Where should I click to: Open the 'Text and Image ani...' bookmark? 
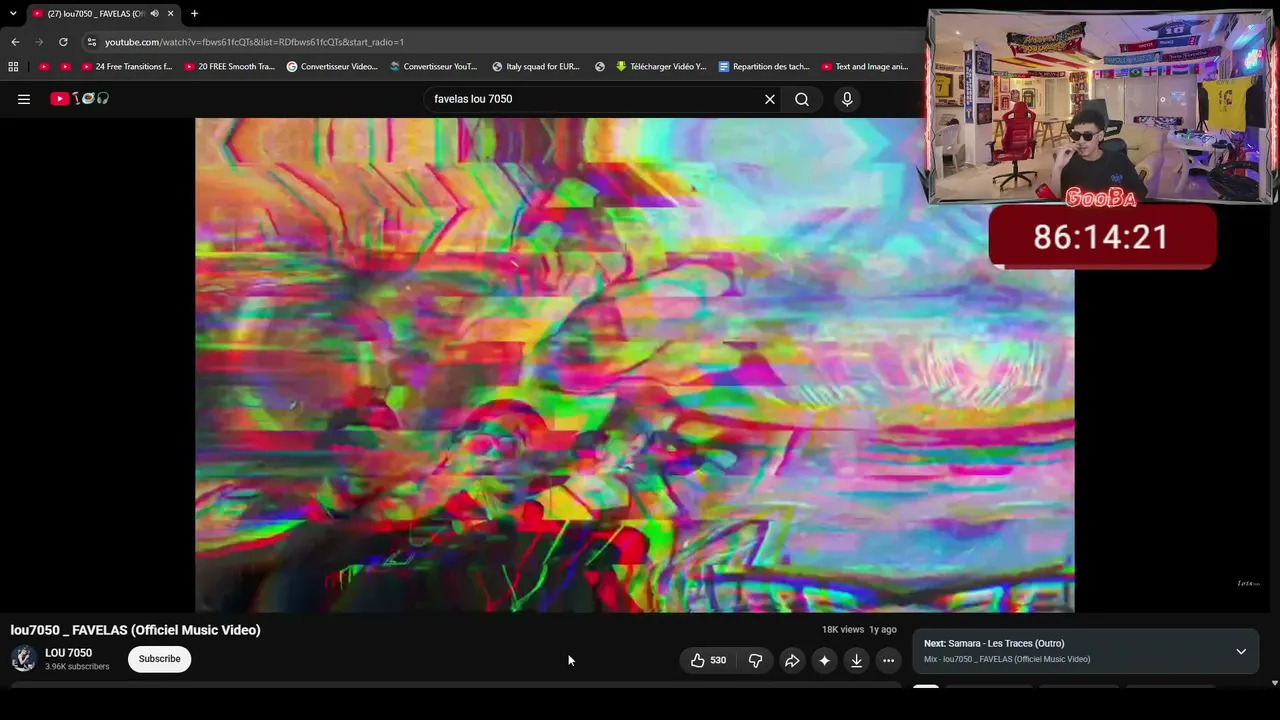865,67
